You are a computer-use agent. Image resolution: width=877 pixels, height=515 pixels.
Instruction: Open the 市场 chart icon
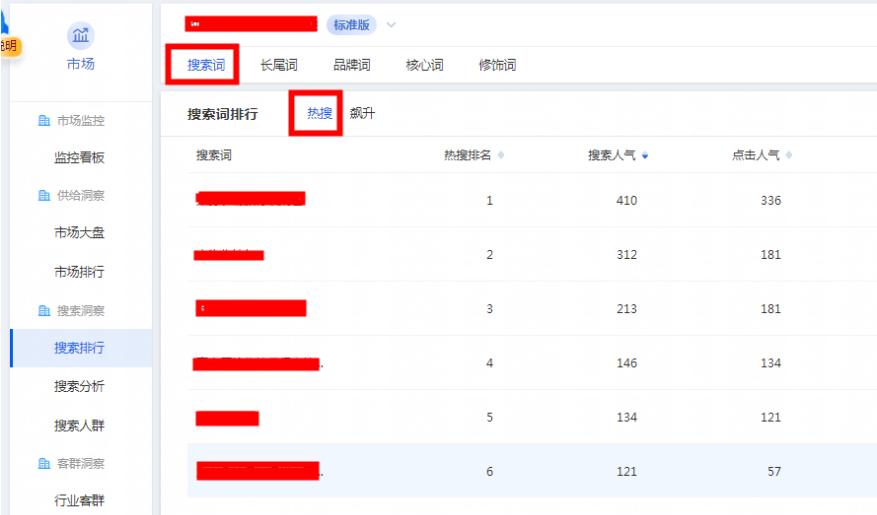pos(81,36)
